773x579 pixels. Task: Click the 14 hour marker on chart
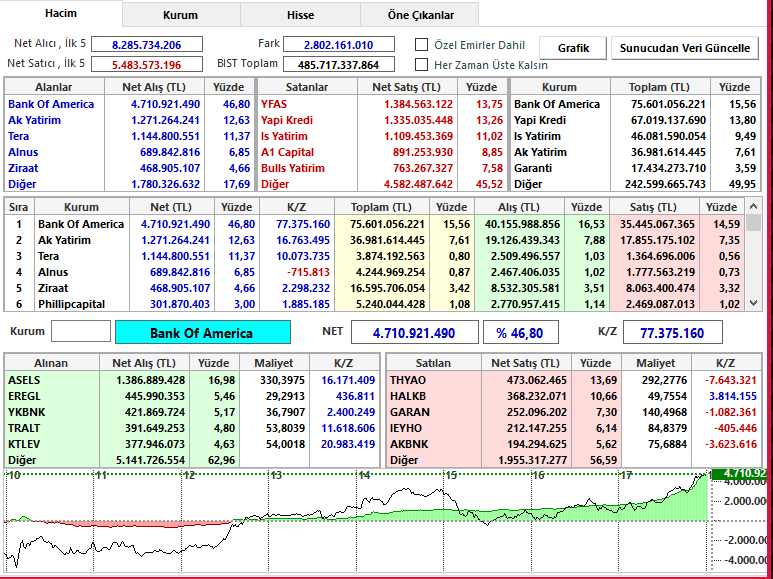(364, 475)
